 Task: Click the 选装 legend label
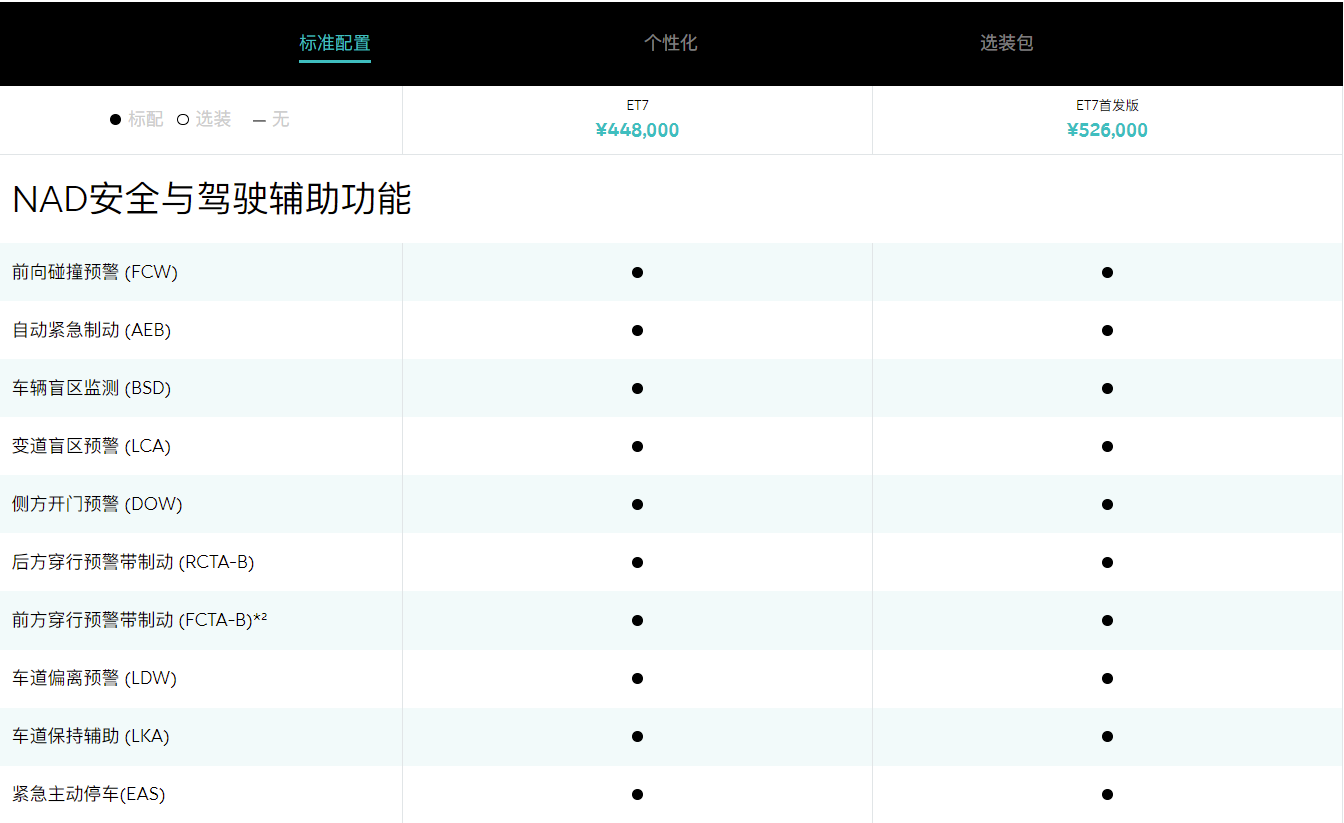click(x=213, y=119)
